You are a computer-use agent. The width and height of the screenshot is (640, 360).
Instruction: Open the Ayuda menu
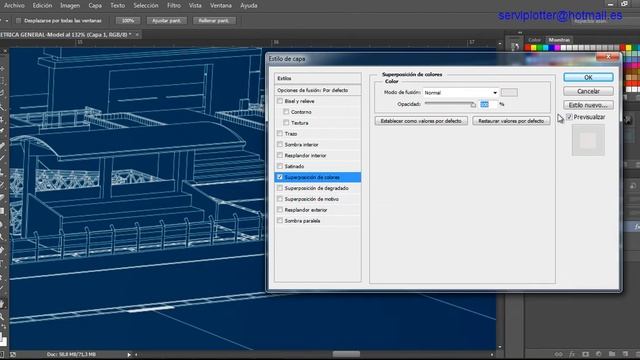249,5
